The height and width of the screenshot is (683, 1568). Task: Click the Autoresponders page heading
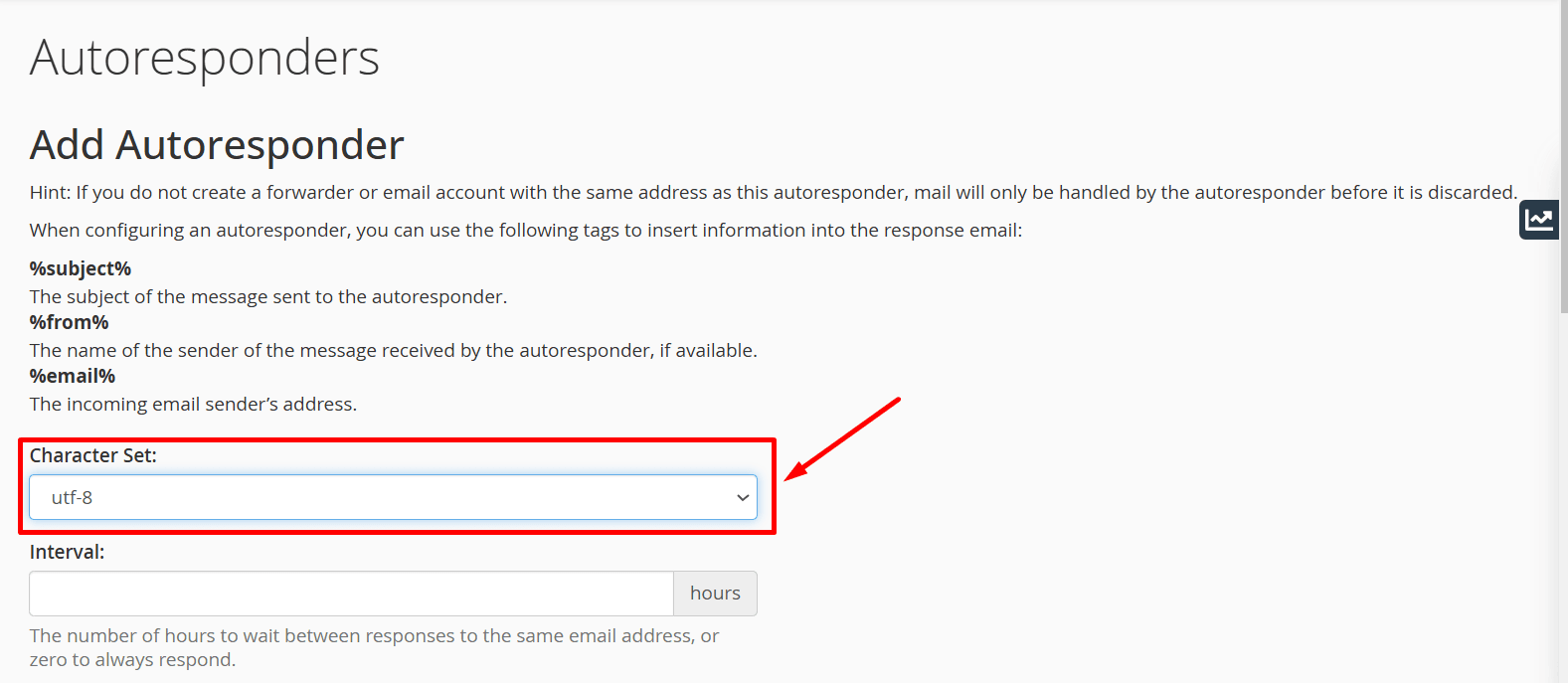click(x=204, y=58)
